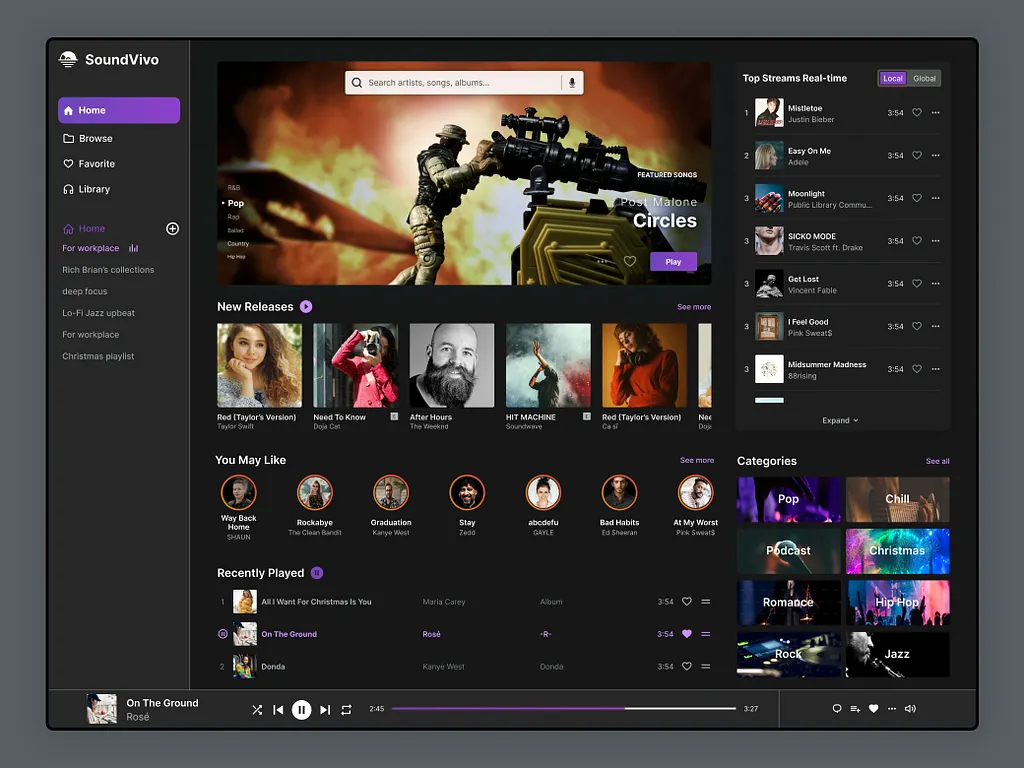Skip to the next track
Viewport: 1024px width, 768px height.
click(x=325, y=710)
